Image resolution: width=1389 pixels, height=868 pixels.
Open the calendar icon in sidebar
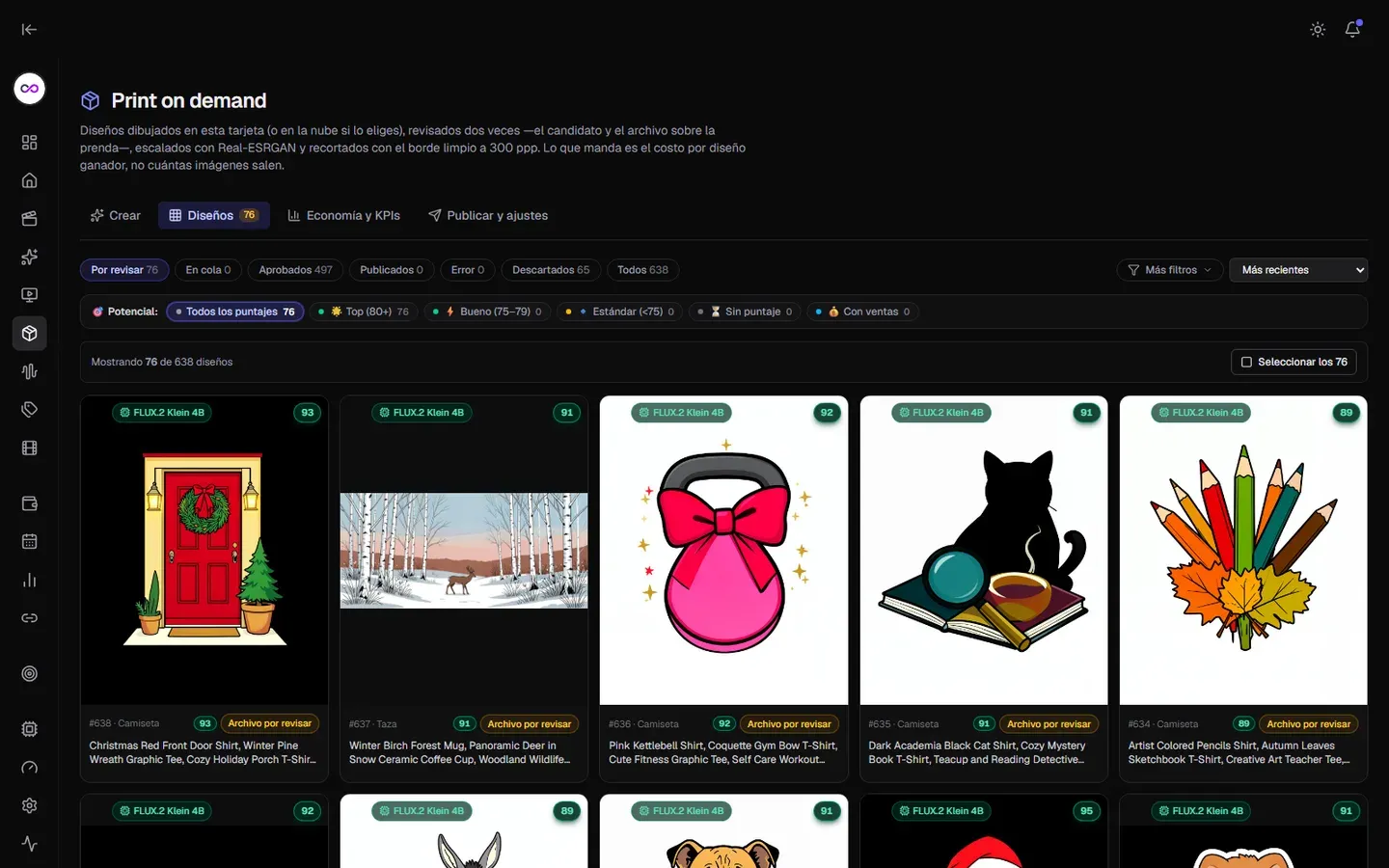click(30, 542)
